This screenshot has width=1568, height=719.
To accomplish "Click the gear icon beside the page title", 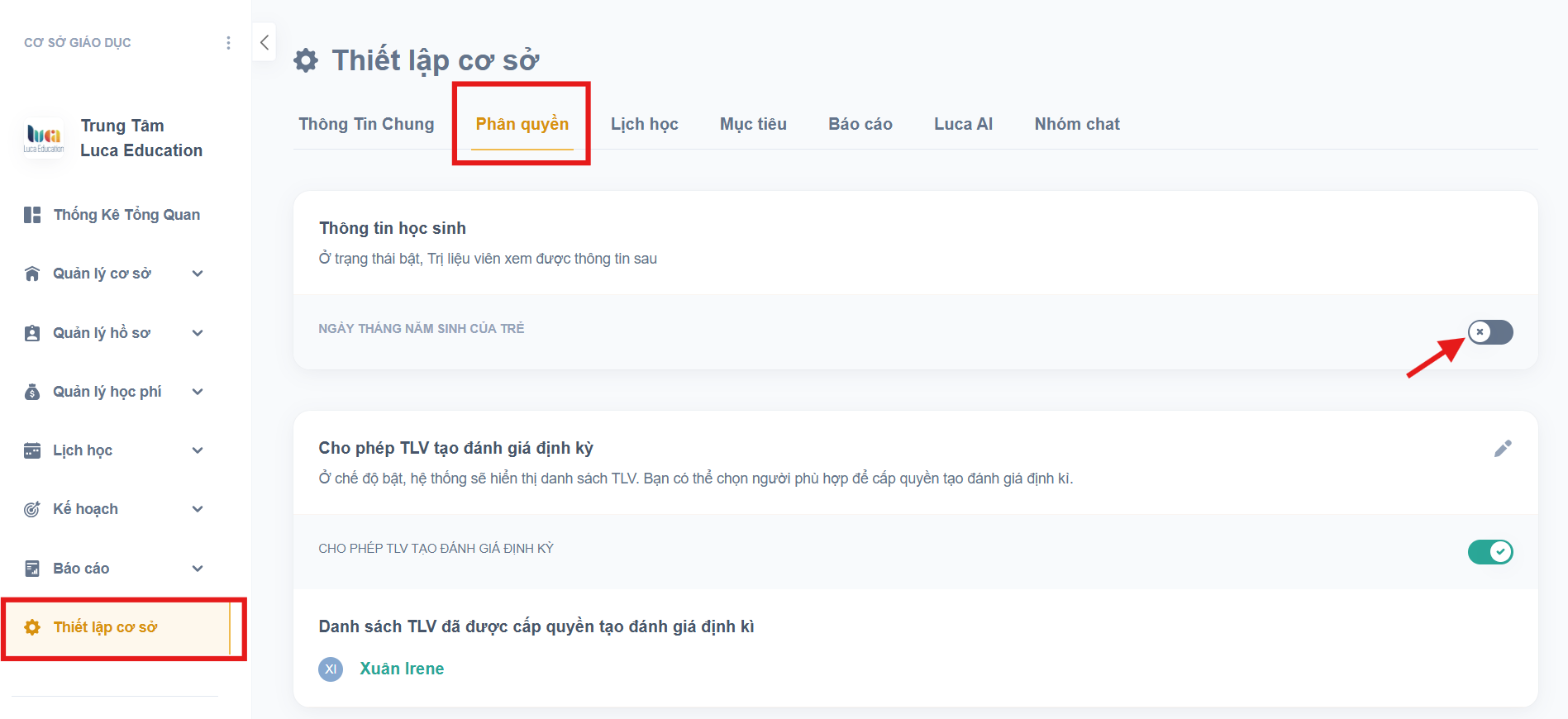I will pos(306,60).
